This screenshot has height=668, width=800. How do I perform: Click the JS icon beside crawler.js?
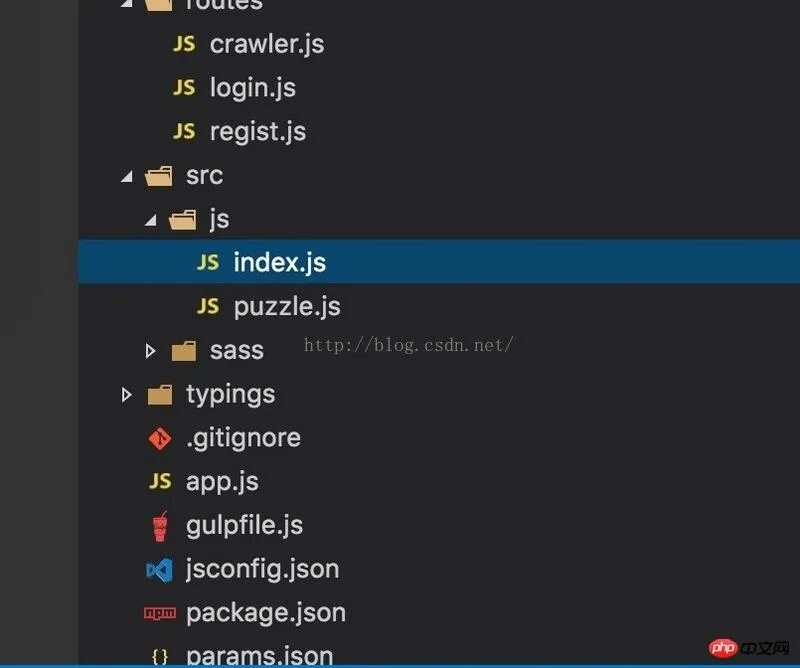pyautogui.click(x=184, y=44)
